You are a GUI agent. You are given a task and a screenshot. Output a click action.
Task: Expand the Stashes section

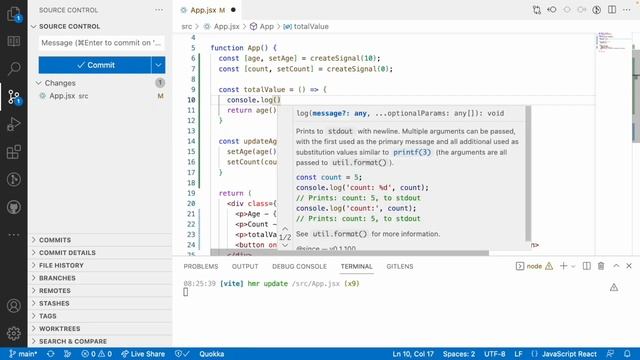(101, 303)
